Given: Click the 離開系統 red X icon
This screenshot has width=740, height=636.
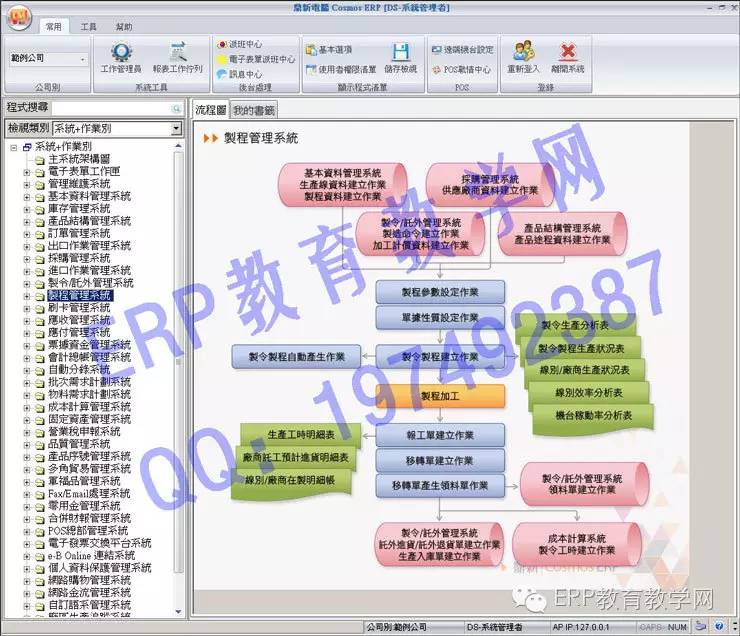Looking at the screenshot, I should [566, 57].
